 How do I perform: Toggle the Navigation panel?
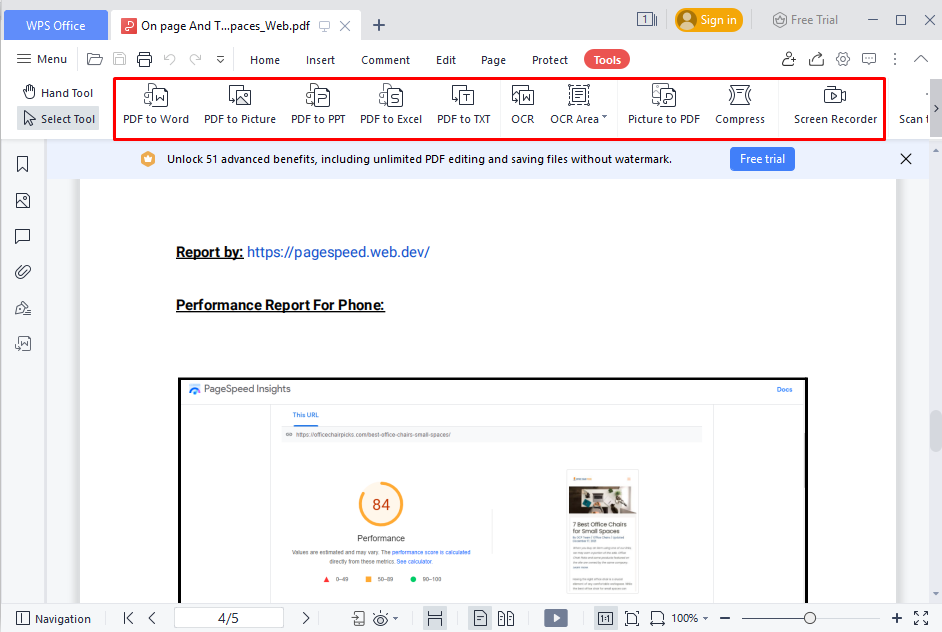[x=54, y=619]
